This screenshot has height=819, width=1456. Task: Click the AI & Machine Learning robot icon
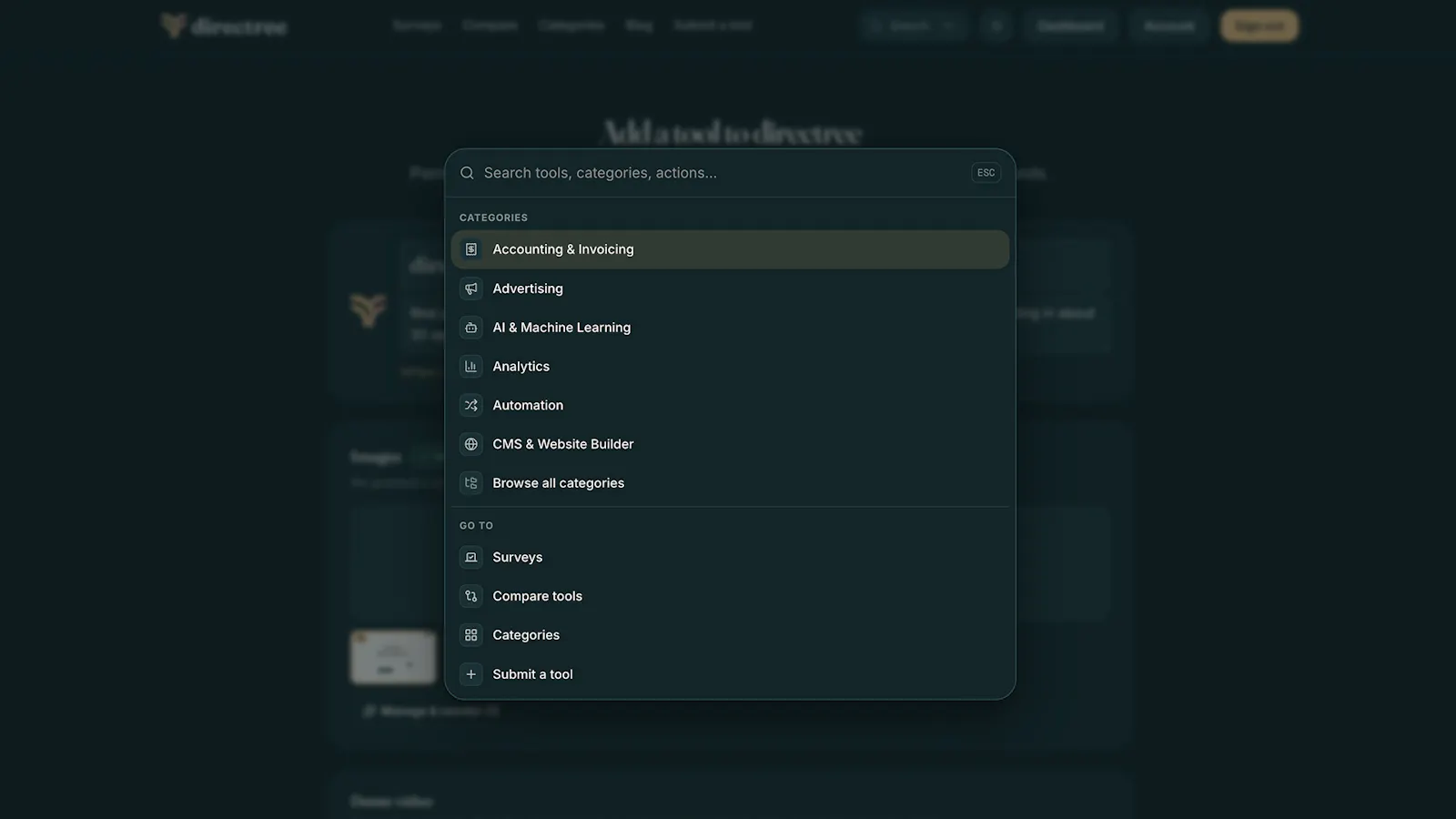471,328
